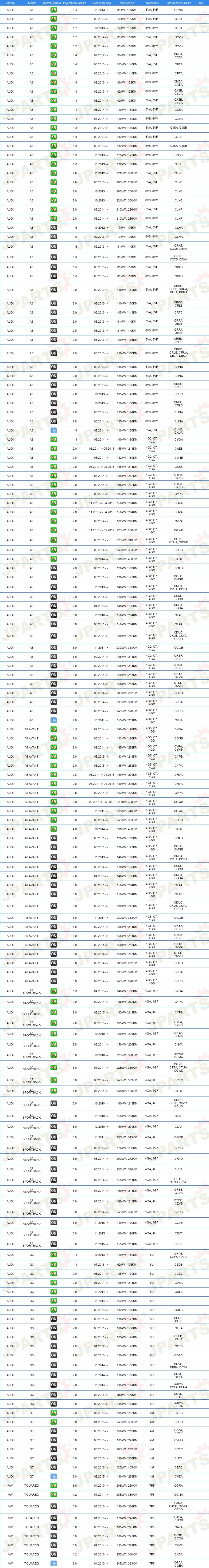The width and height of the screenshot is (209, 1568).
Task: Click diesel ON icon in Q3 CFGC row
Action: [54, 1356]
